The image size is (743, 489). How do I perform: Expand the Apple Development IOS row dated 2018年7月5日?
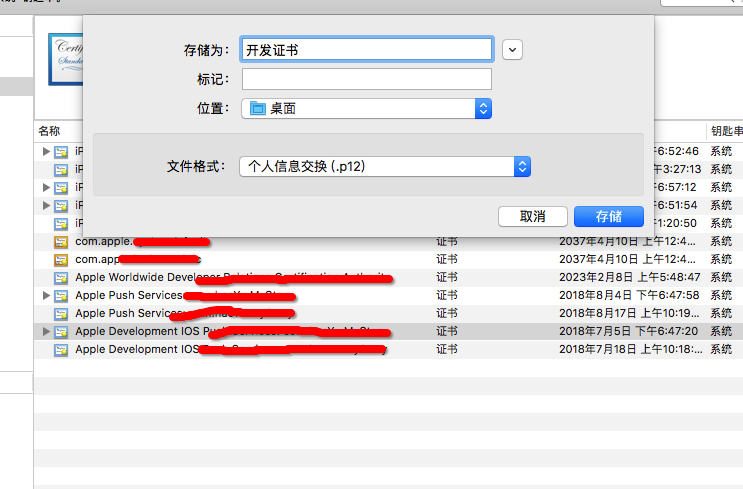[x=46, y=331]
